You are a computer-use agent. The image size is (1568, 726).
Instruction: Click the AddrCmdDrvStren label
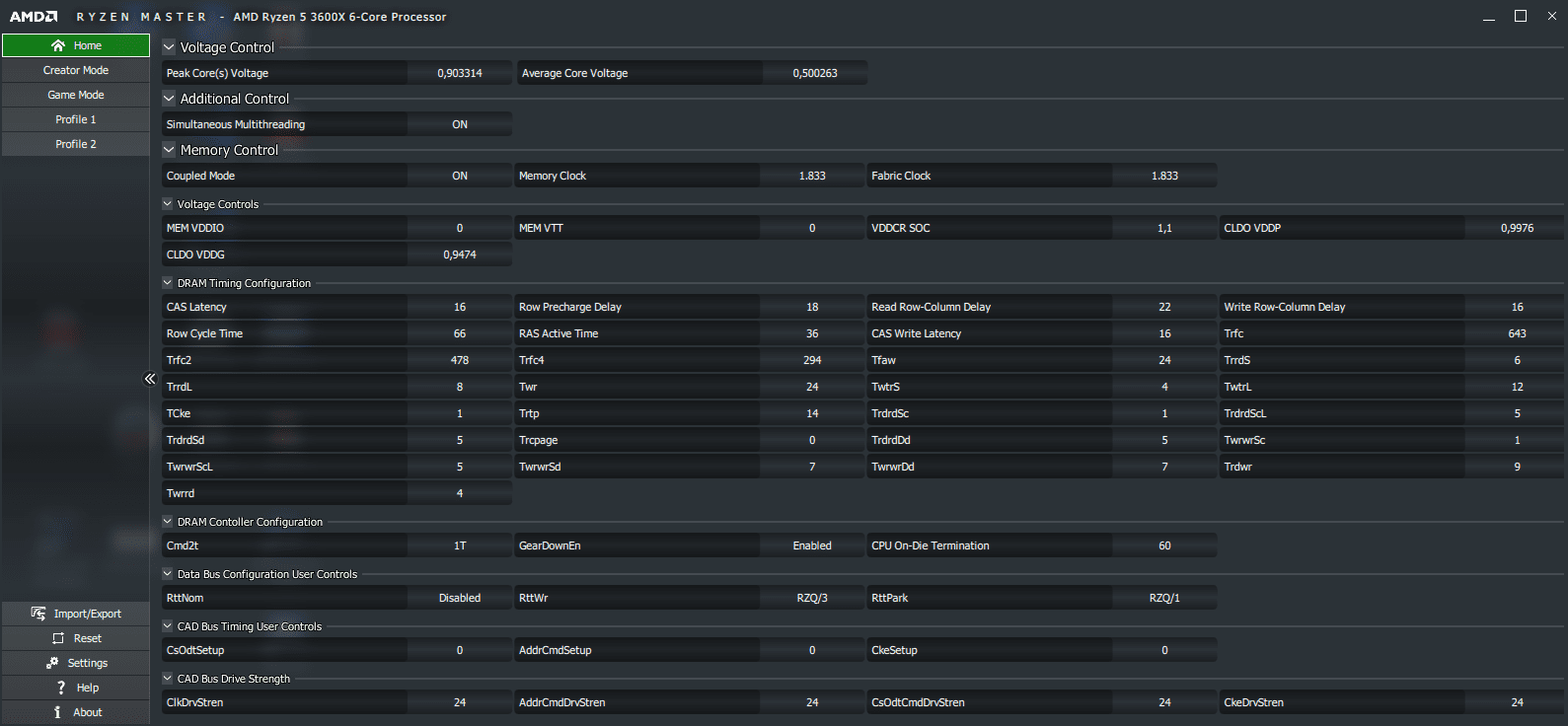click(561, 702)
